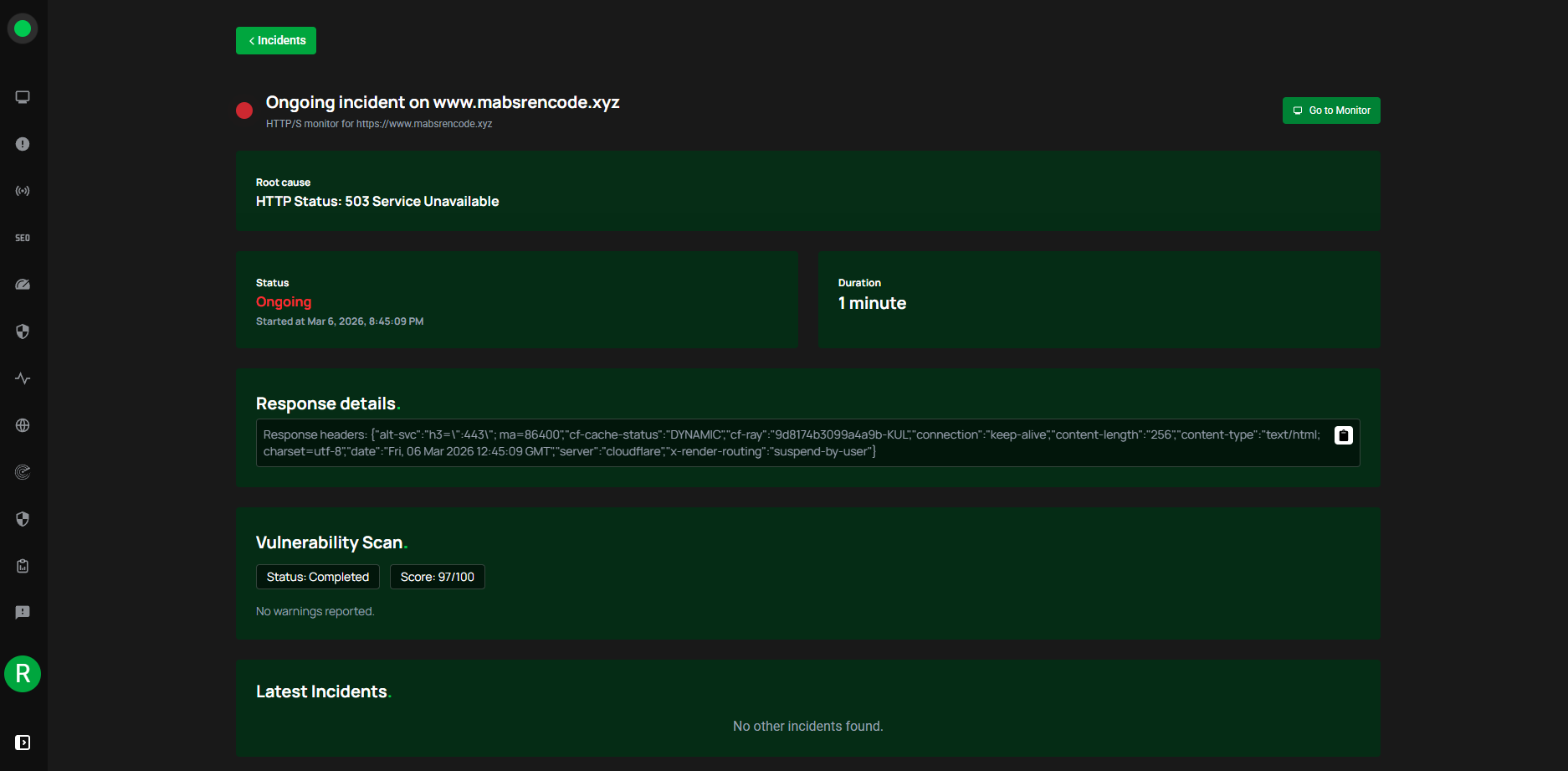
Task: Open the globe domain monitoring icon
Action: 23,424
